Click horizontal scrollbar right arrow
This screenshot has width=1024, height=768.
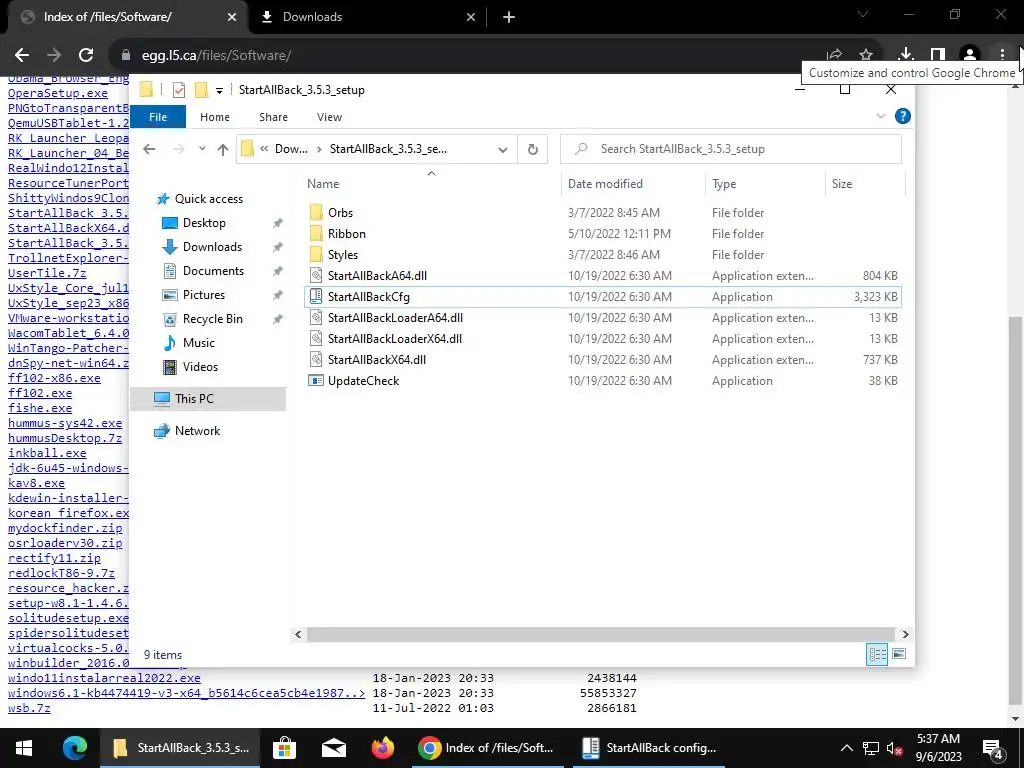(905, 634)
